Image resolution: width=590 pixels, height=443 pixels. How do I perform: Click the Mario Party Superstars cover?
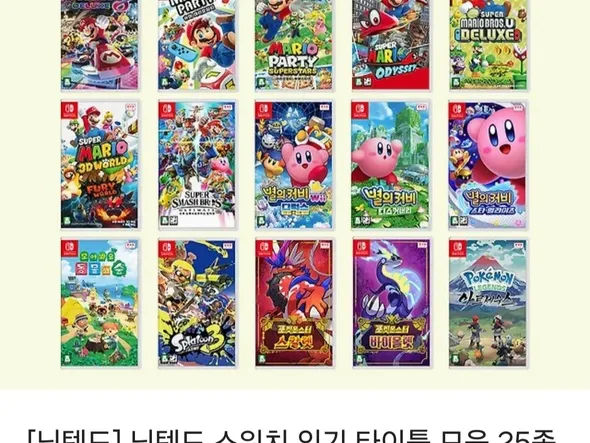coord(294,44)
